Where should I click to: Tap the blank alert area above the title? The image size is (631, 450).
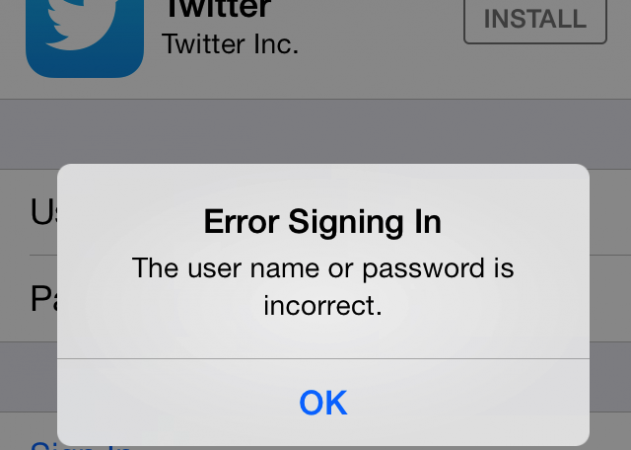pyautogui.click(x=323, y=184)
